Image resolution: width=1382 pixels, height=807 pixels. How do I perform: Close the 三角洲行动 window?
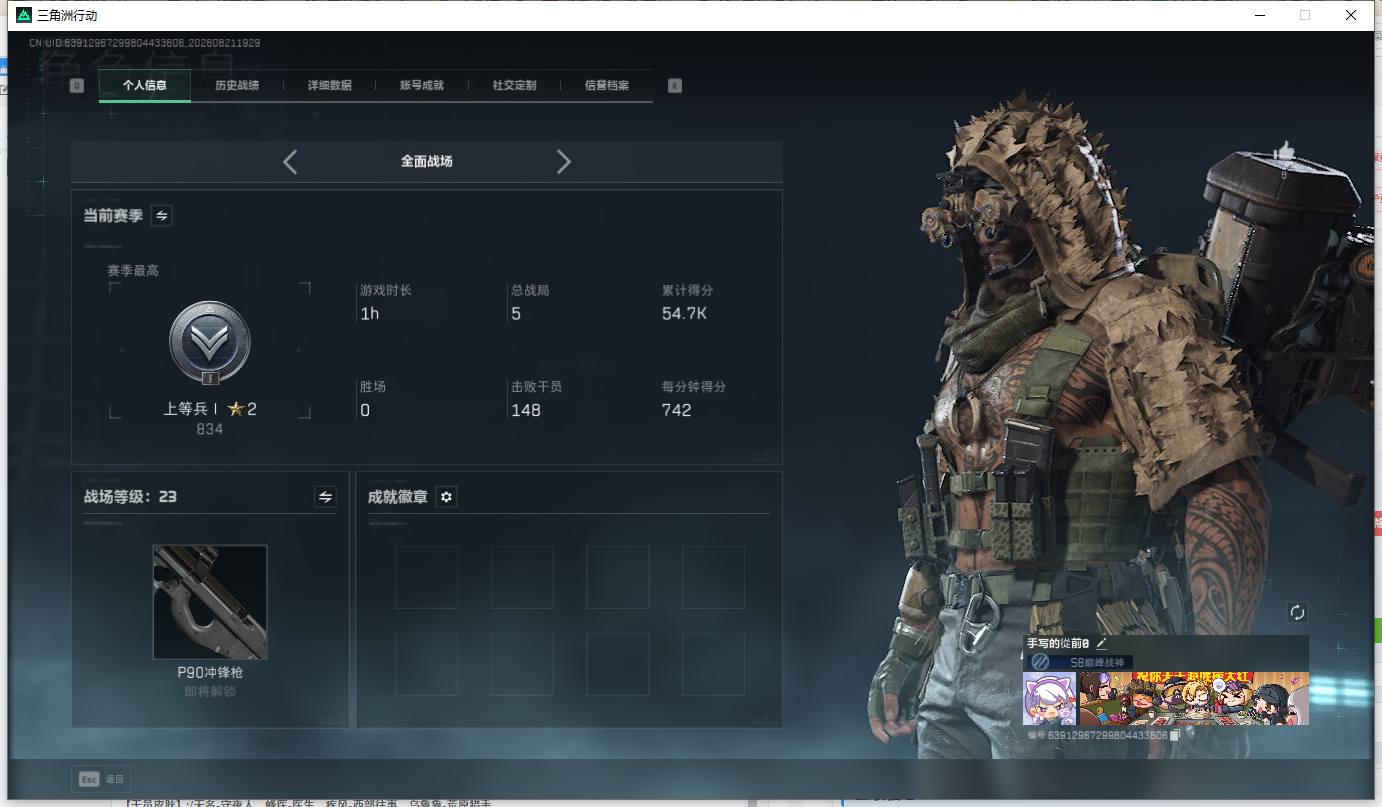coord(1351,15)
